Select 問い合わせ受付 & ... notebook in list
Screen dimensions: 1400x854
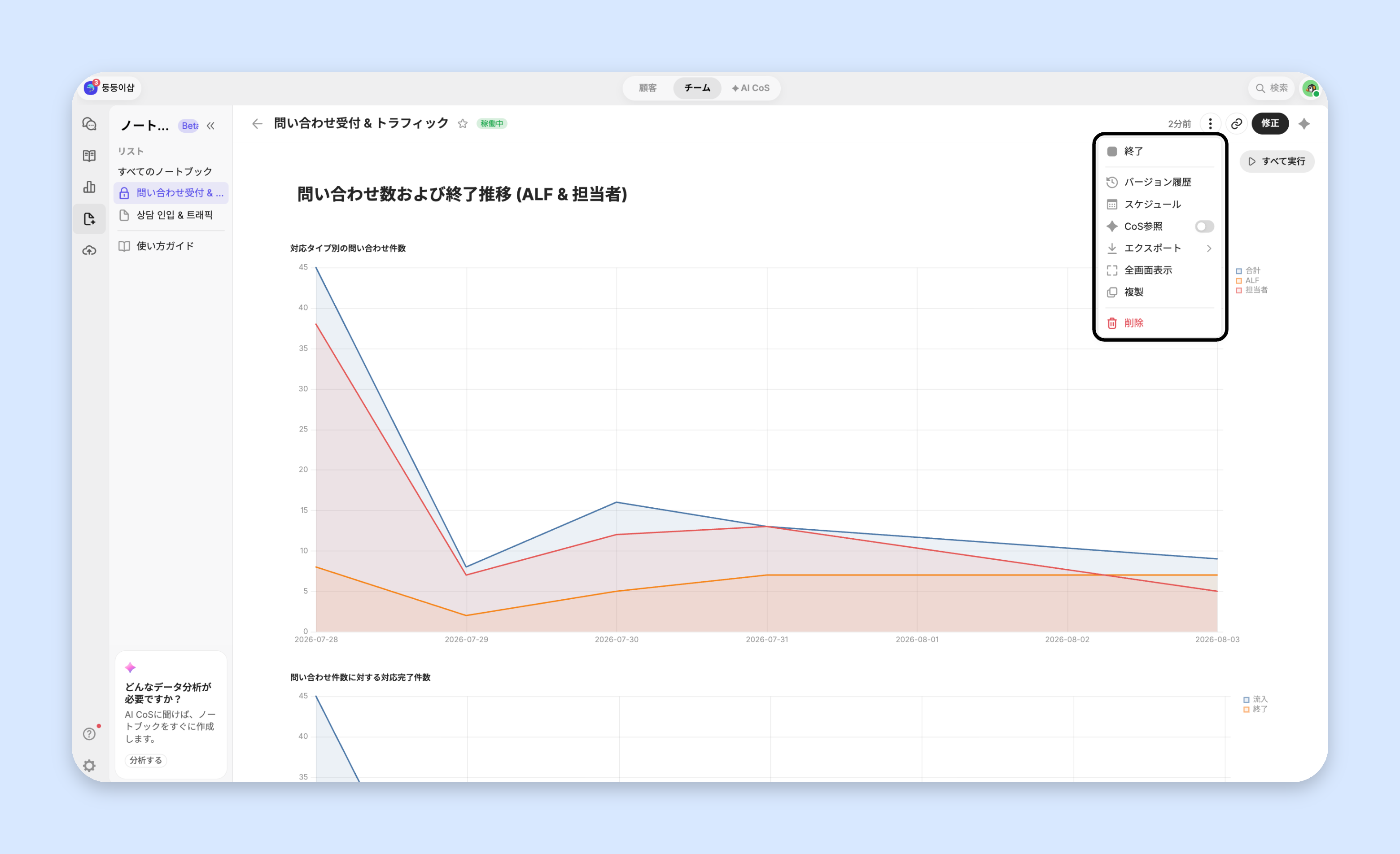coord(171,193)
